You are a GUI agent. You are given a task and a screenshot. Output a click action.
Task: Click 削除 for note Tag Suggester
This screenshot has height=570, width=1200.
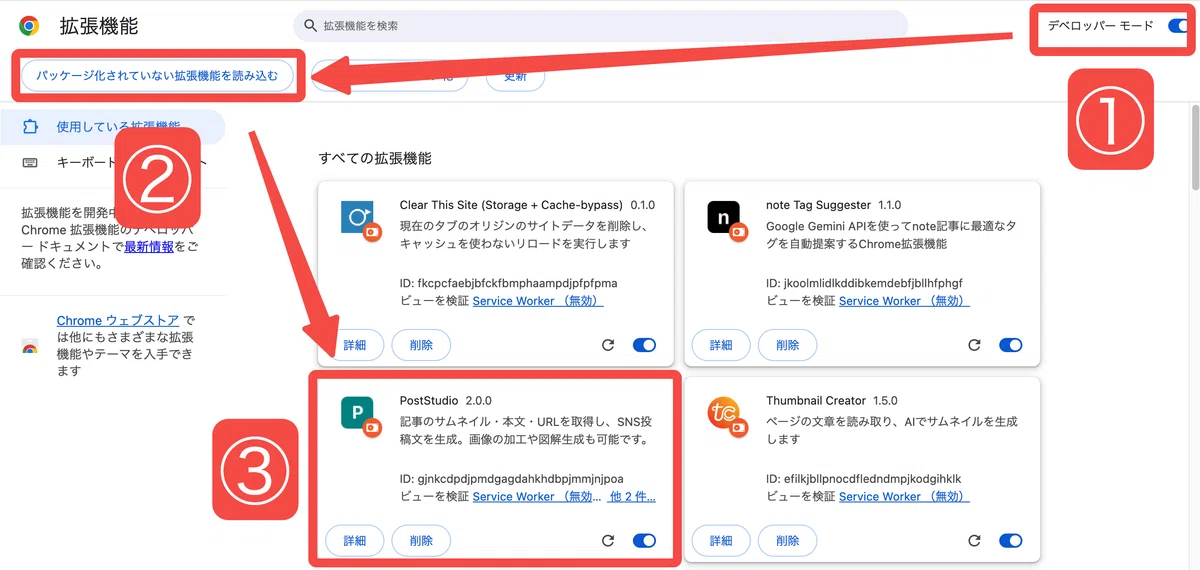tap(788, 345)
